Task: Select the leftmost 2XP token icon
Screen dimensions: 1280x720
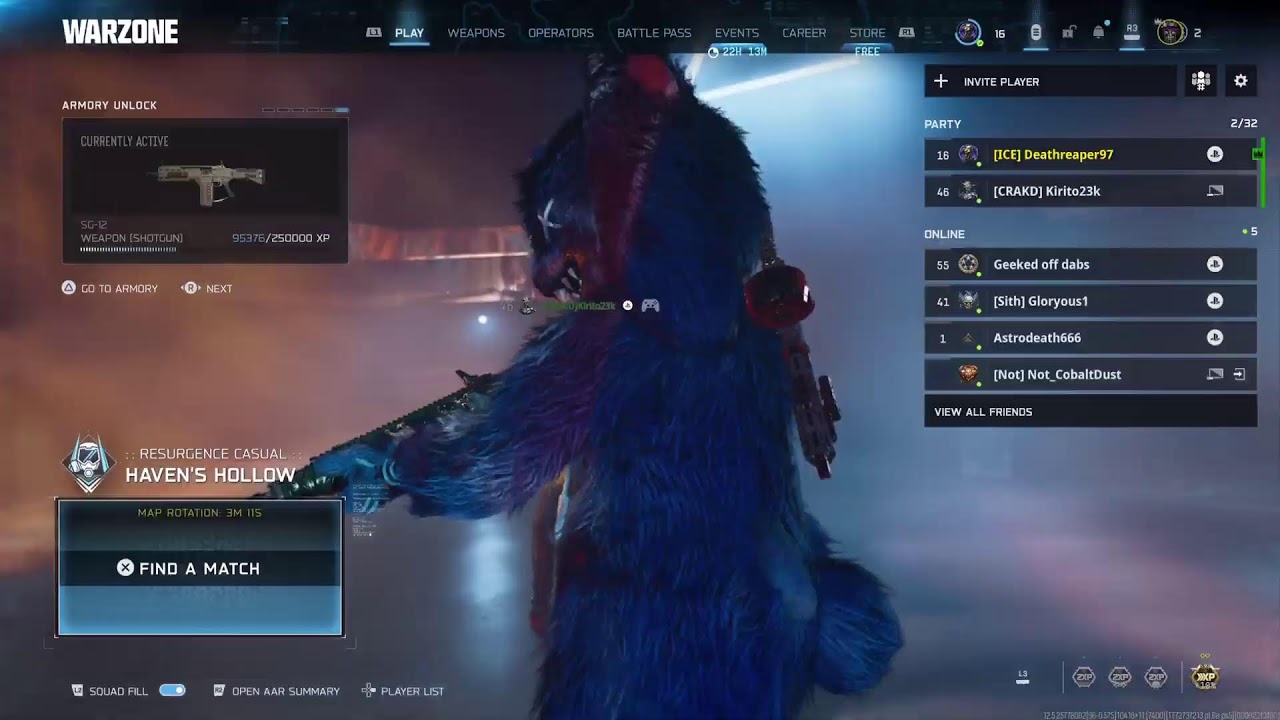Action: (1084, 677)
